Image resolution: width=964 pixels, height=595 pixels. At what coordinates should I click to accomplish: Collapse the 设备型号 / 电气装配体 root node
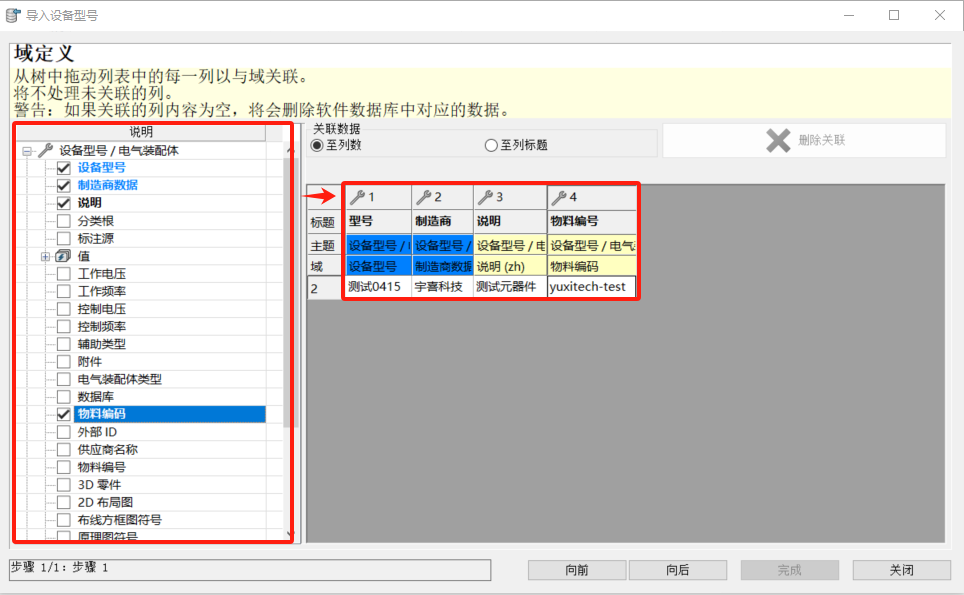pyautogui.click(x=29, y=149)
